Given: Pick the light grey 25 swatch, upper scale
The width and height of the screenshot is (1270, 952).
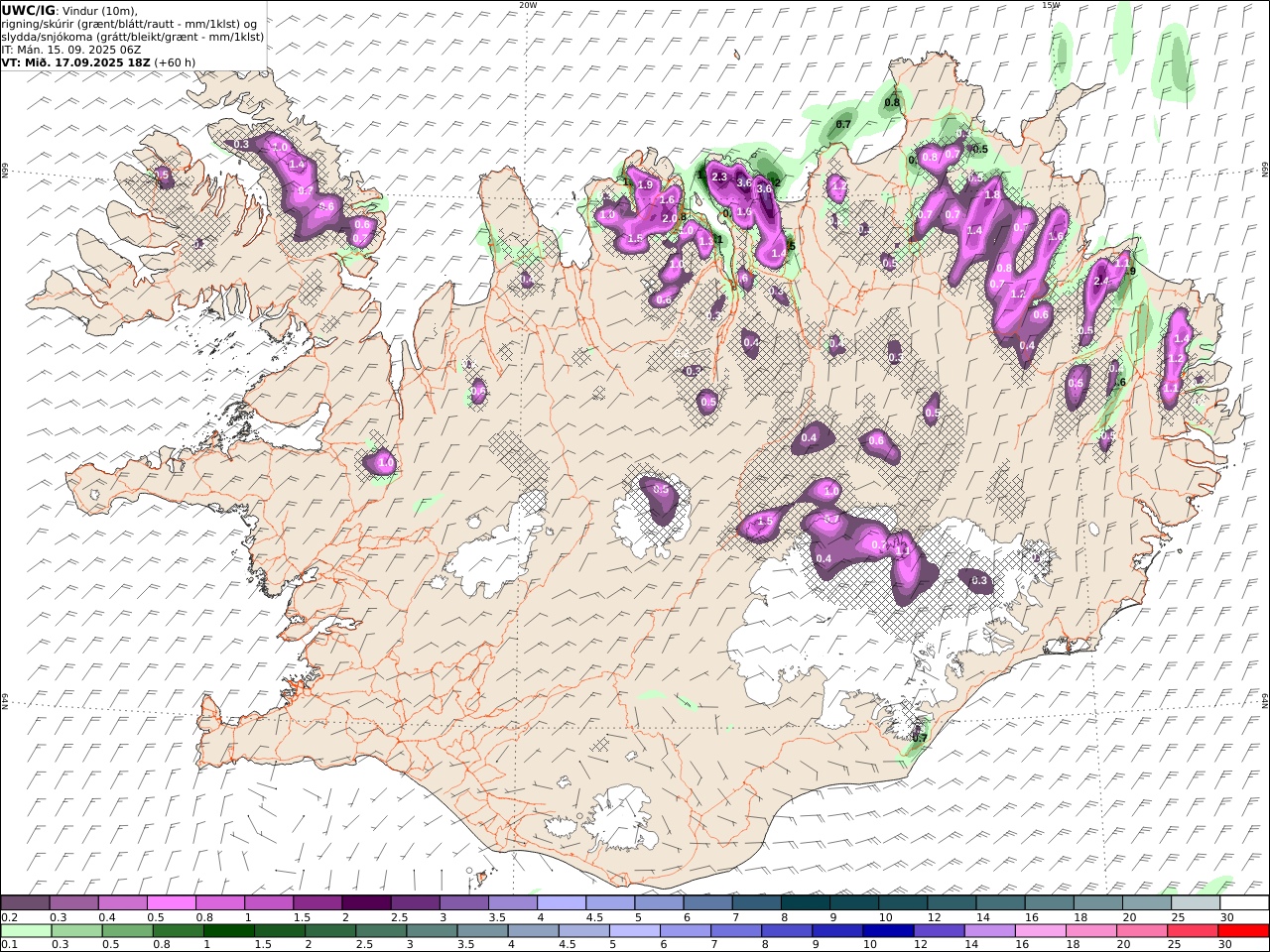Looking at the screenshot, I should (1195, 903).
